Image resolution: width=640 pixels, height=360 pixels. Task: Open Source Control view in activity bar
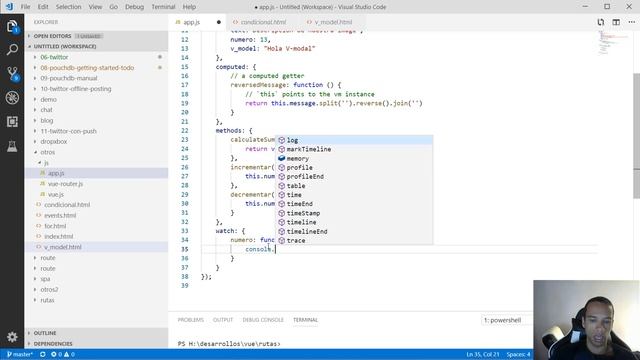pos(12,74)
